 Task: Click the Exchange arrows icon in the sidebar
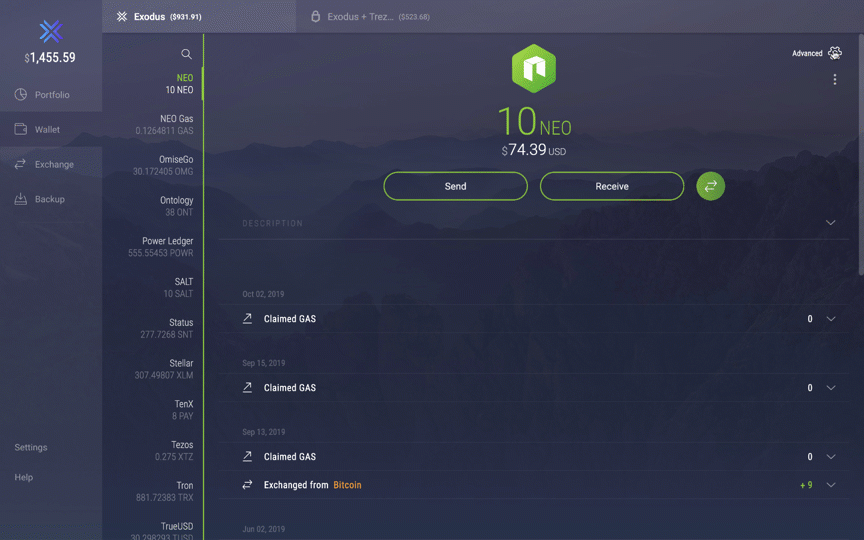coord(20,164)
